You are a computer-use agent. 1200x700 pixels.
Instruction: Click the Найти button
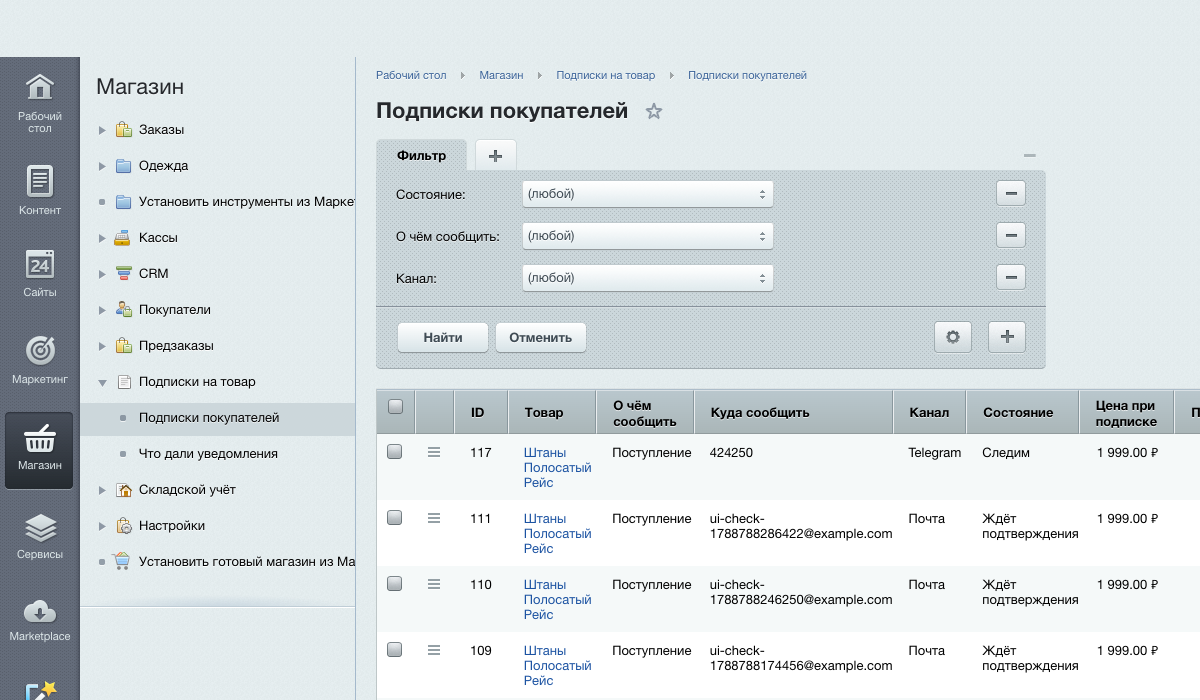pos(443,337)
